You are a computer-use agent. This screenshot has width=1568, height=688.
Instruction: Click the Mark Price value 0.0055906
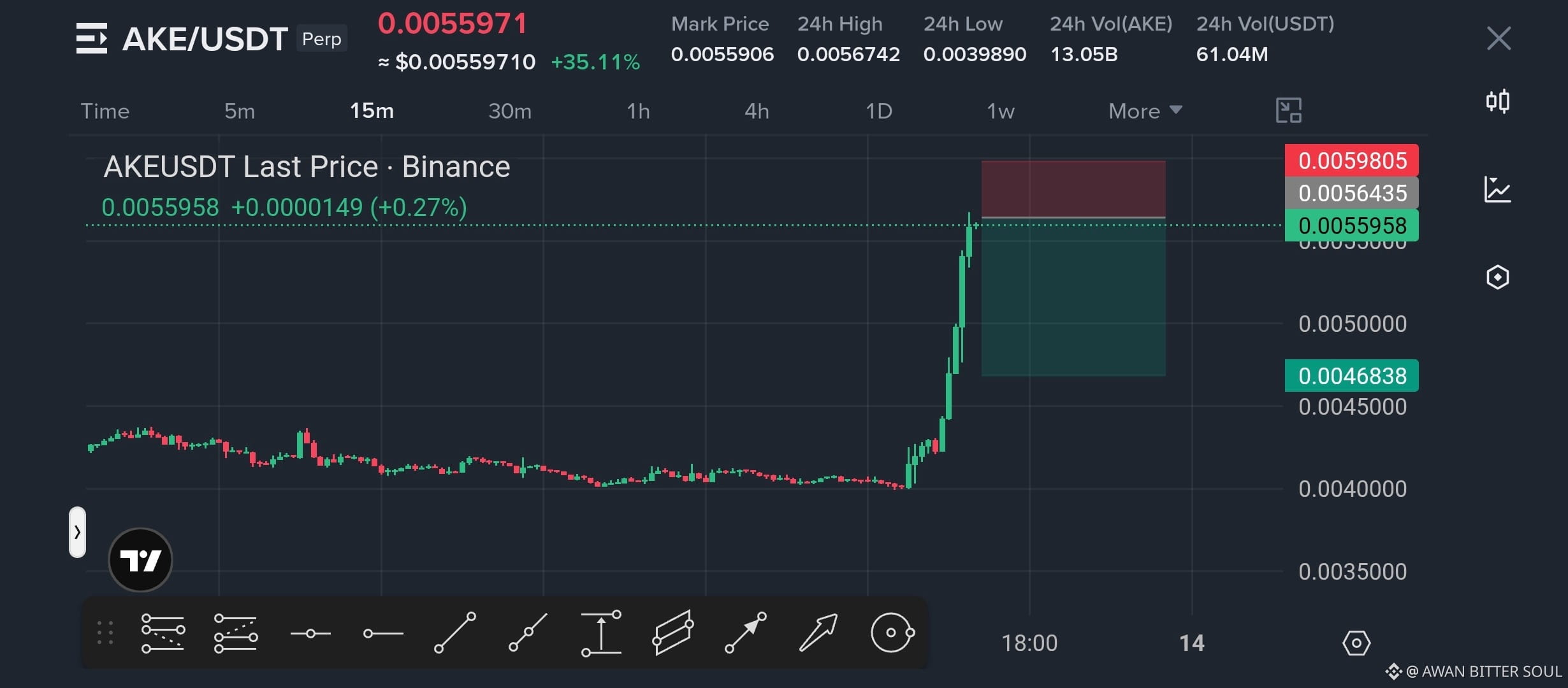coord(722,54)
